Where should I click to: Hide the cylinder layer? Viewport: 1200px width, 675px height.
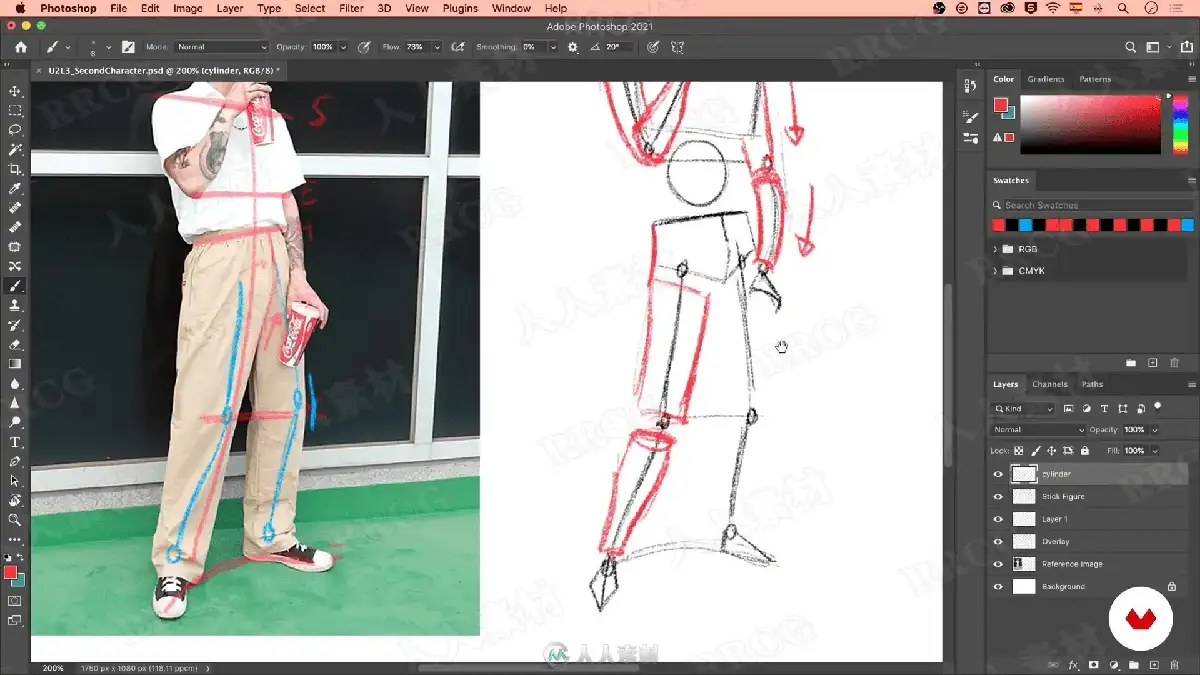pos(997,474)
